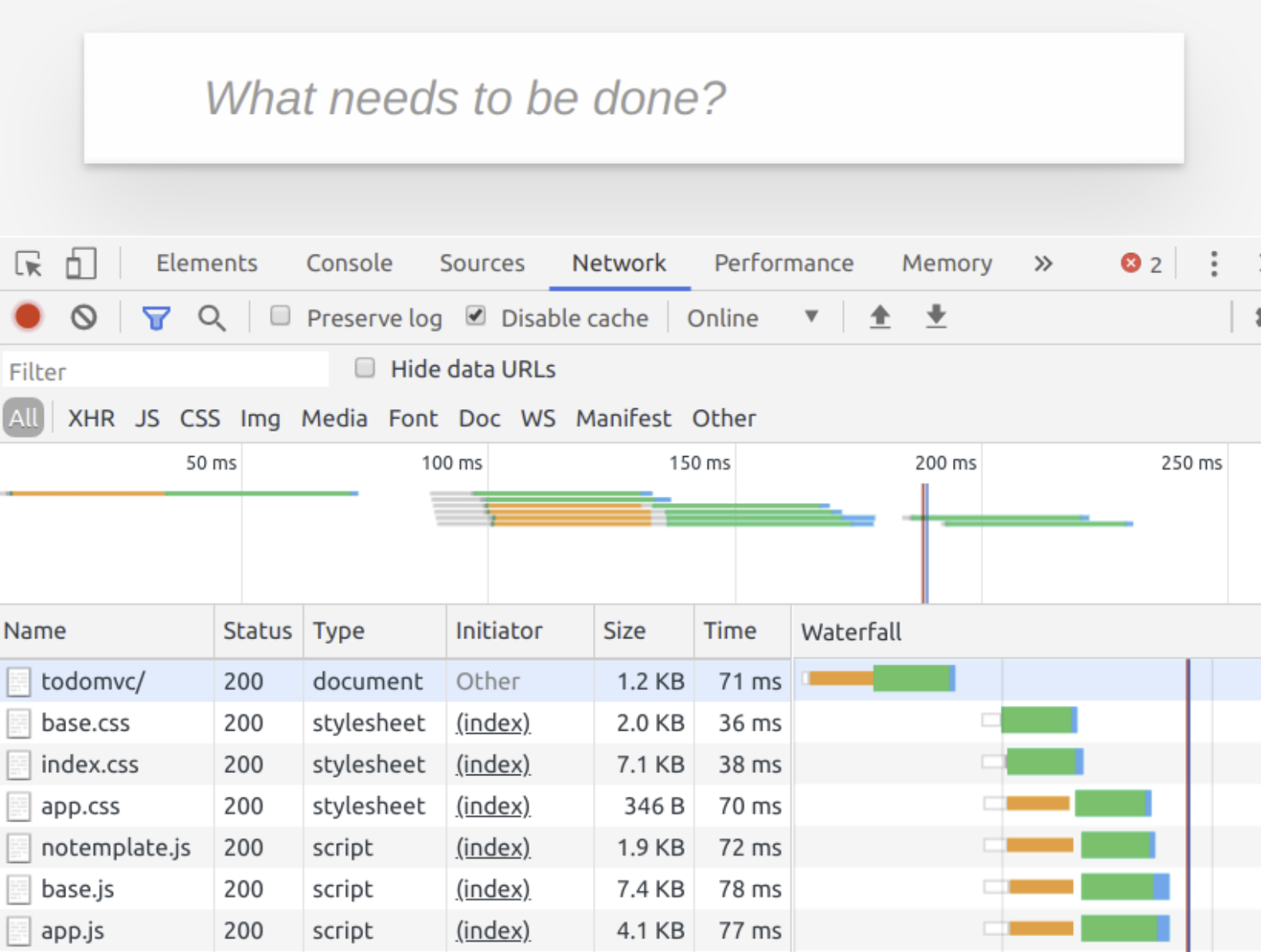Open the Performance tab

[x=783, y=263]
